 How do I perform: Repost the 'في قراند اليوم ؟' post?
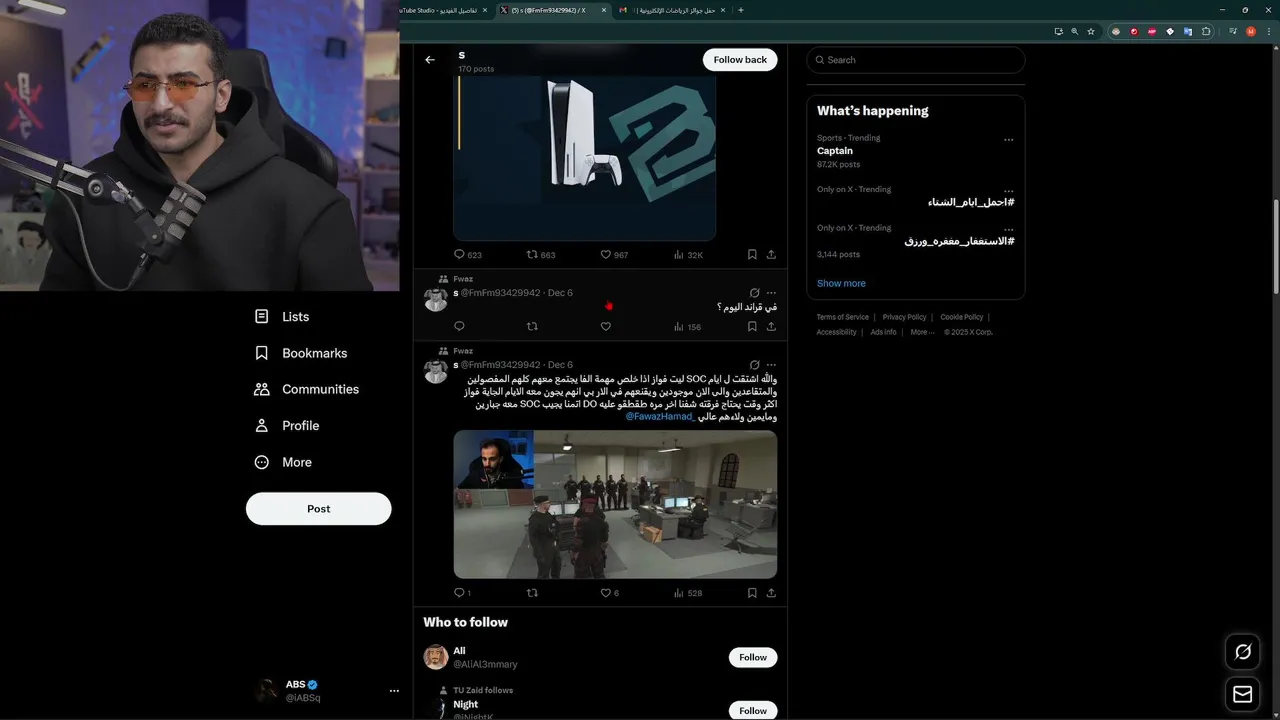click(532, 327)
